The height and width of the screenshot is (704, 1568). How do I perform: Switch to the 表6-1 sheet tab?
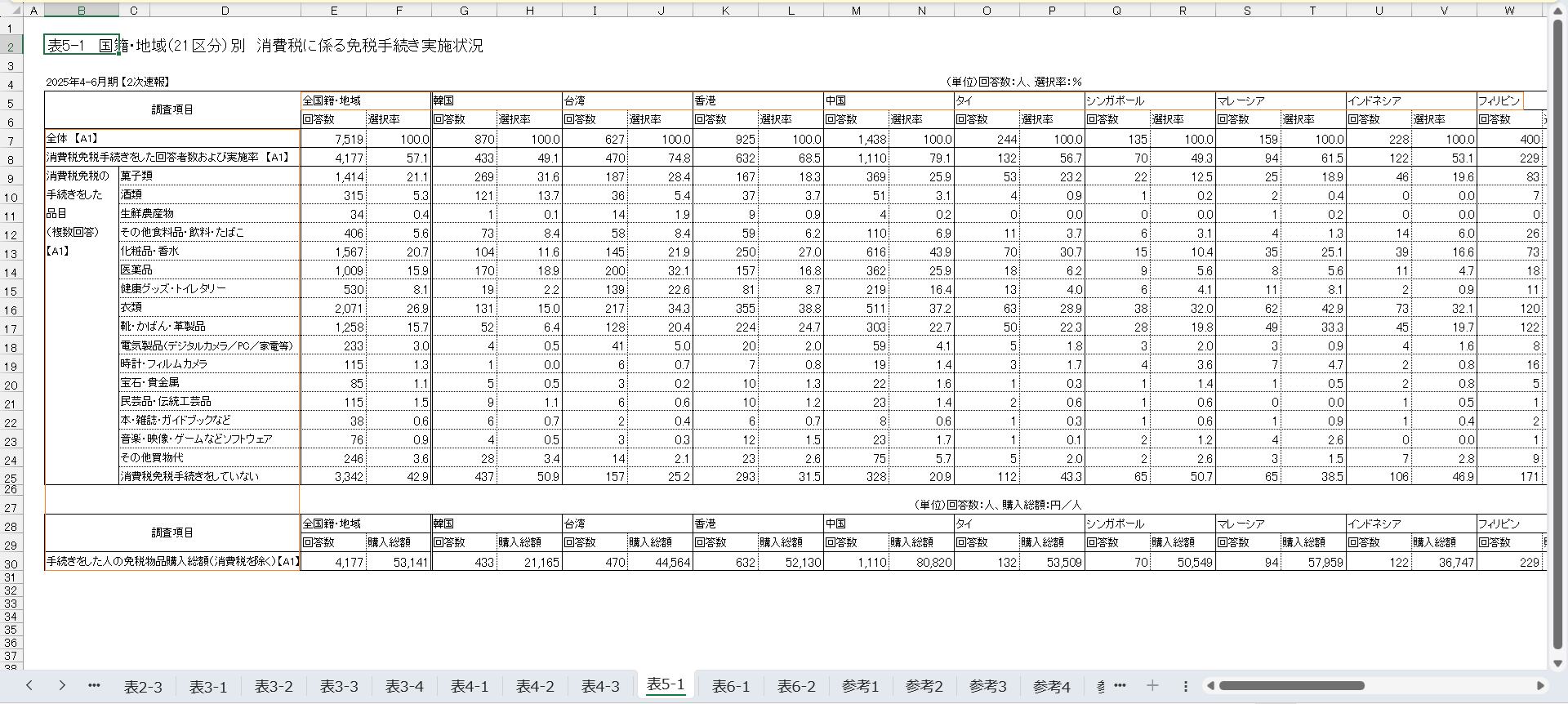point(731,687)
